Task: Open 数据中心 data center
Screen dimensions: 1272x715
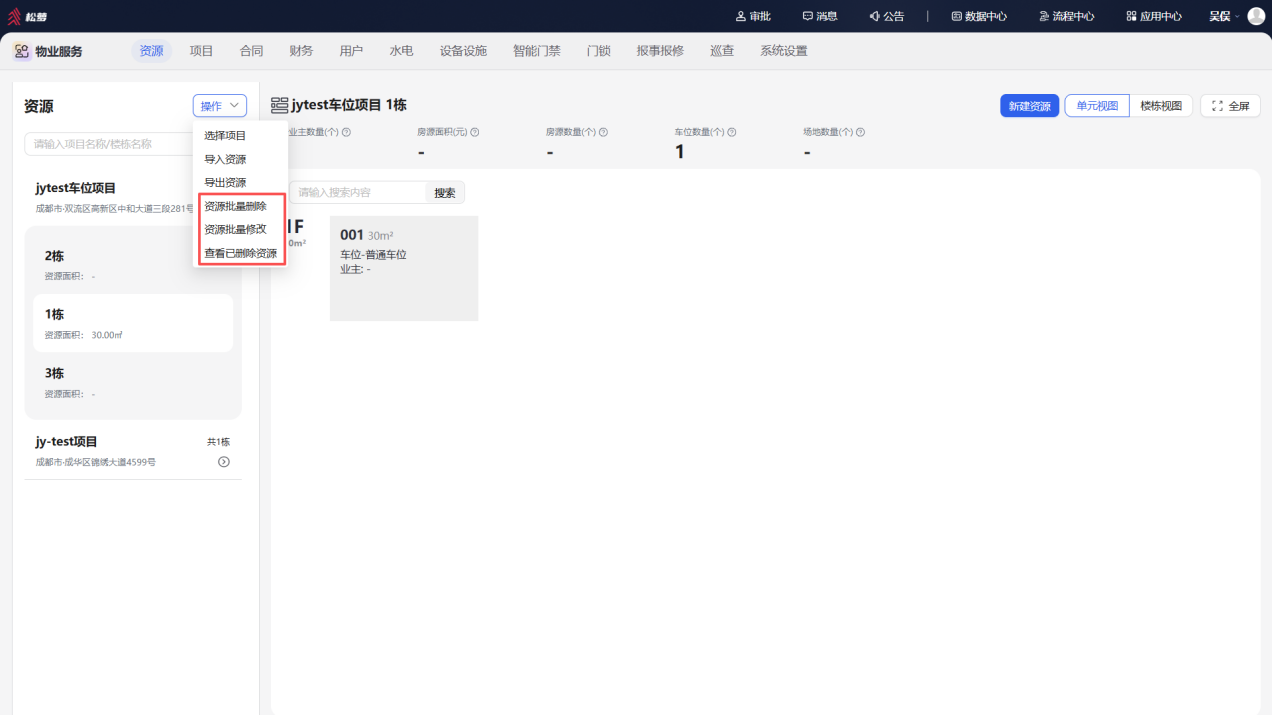Action: (979, 16)
